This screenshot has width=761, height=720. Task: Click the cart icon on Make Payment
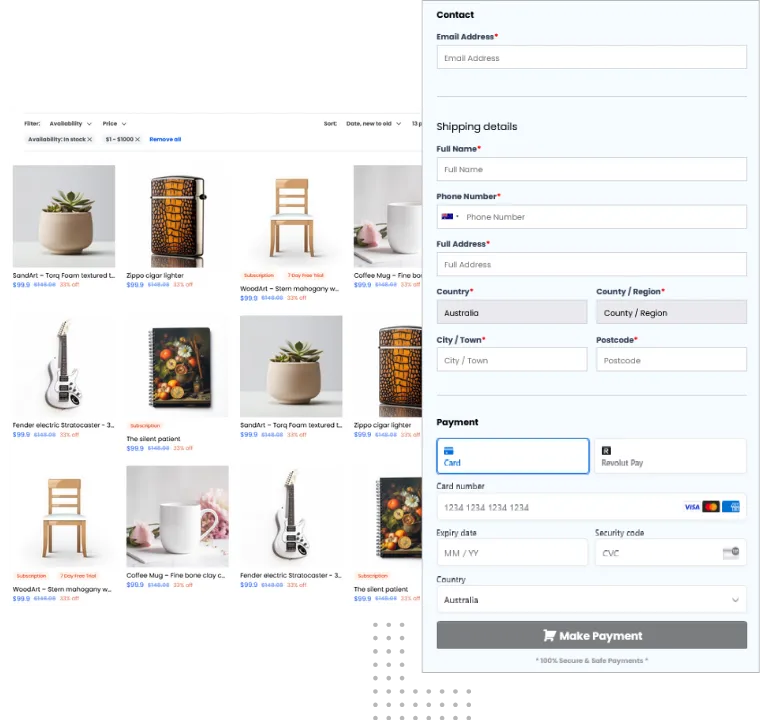pyautogui.click(x=549, y=635)
